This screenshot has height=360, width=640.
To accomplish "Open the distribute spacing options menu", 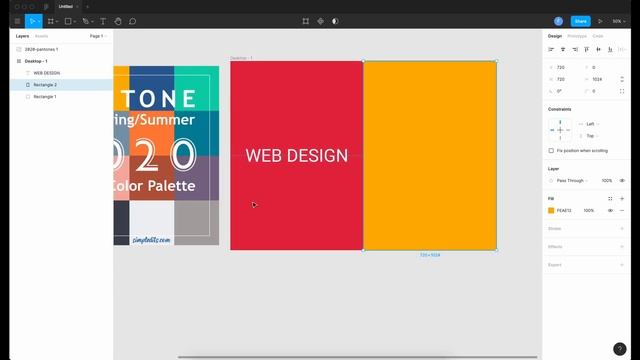I will point(622,49).
